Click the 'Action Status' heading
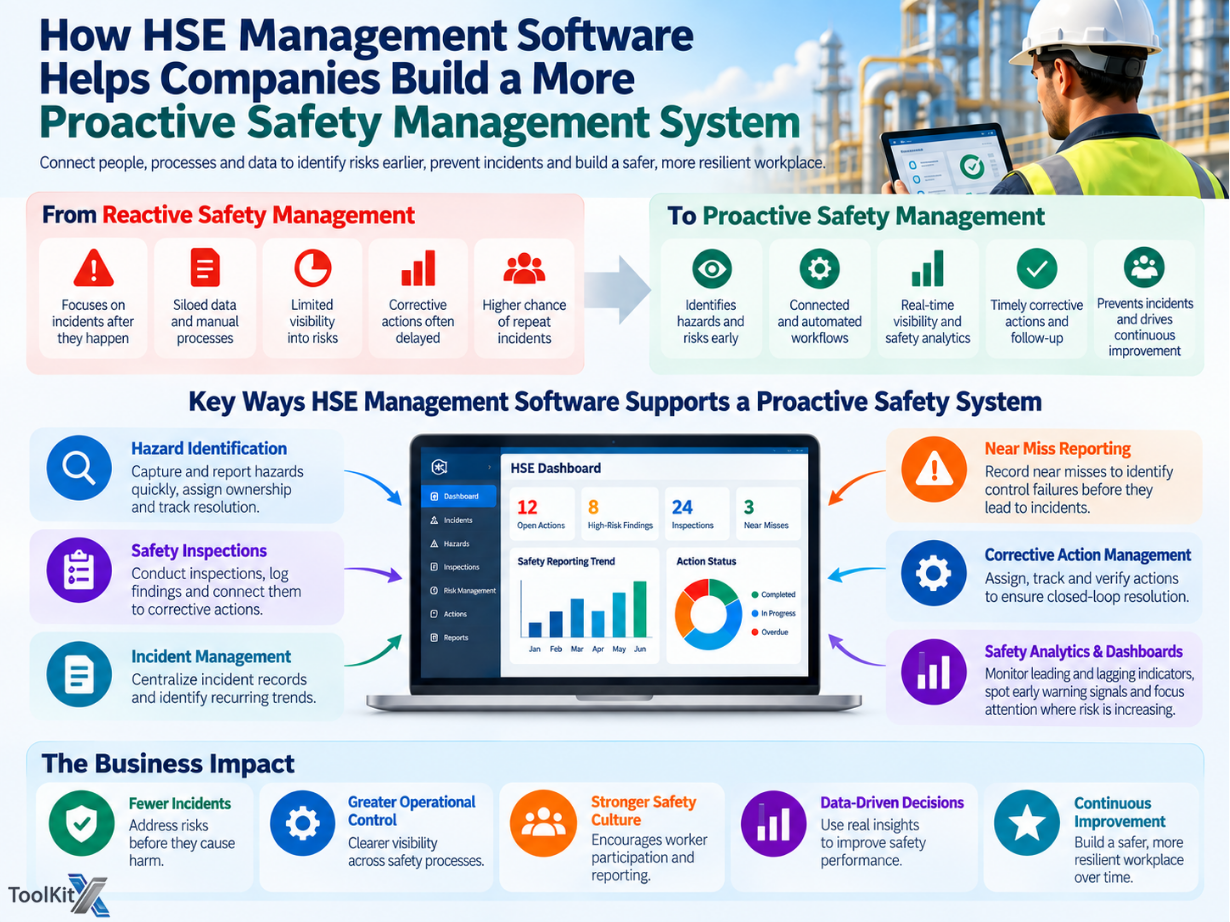This screenshot has width=1230, height=922. (x=706, y=561)
